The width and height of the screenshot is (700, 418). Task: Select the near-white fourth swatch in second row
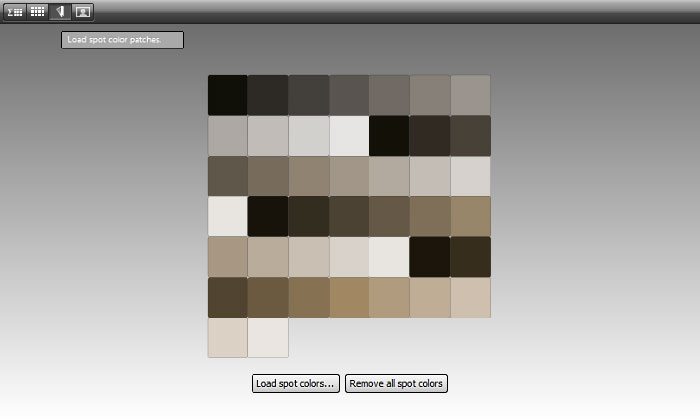click(349, 136)
